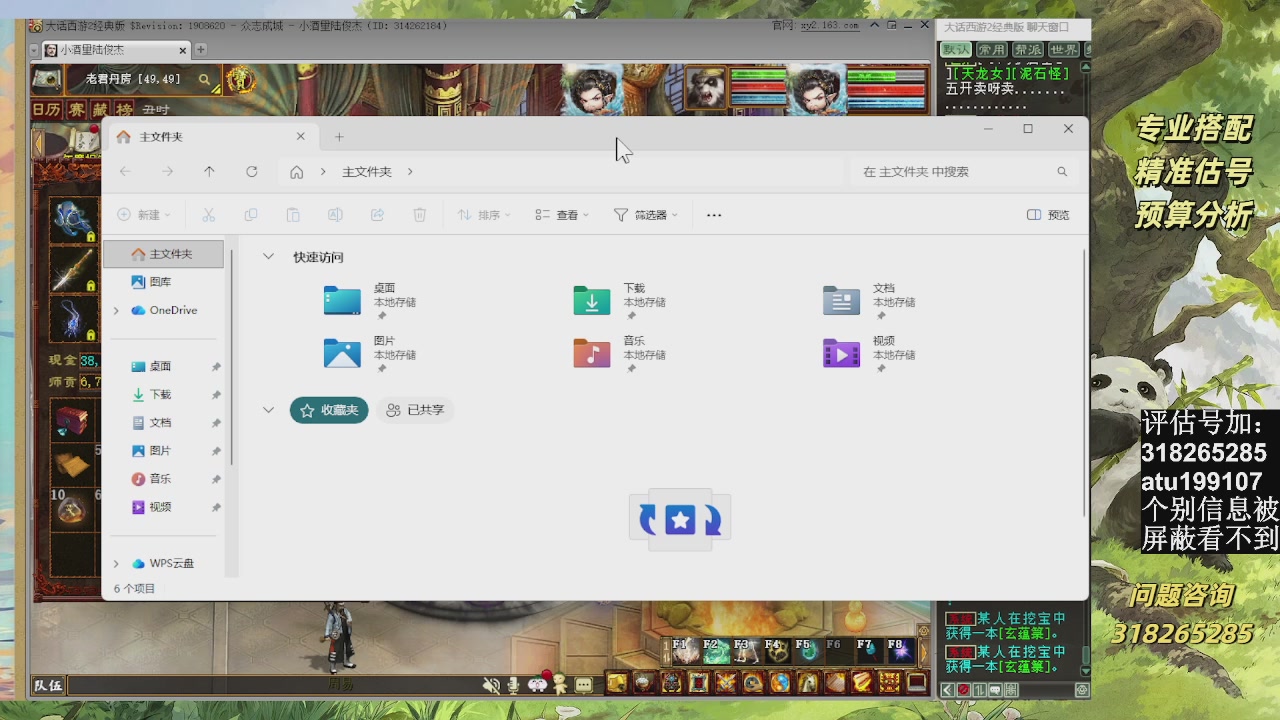Collapse the 快速访问 section chevron
This screenshot has width=1280, height=720.
click(x=268, y=256)
